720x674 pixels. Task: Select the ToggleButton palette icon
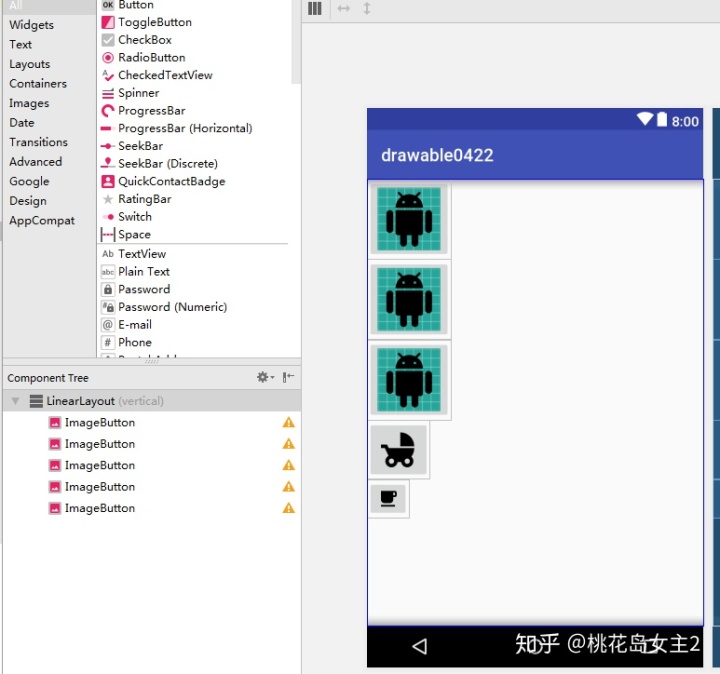pos(107,22)
